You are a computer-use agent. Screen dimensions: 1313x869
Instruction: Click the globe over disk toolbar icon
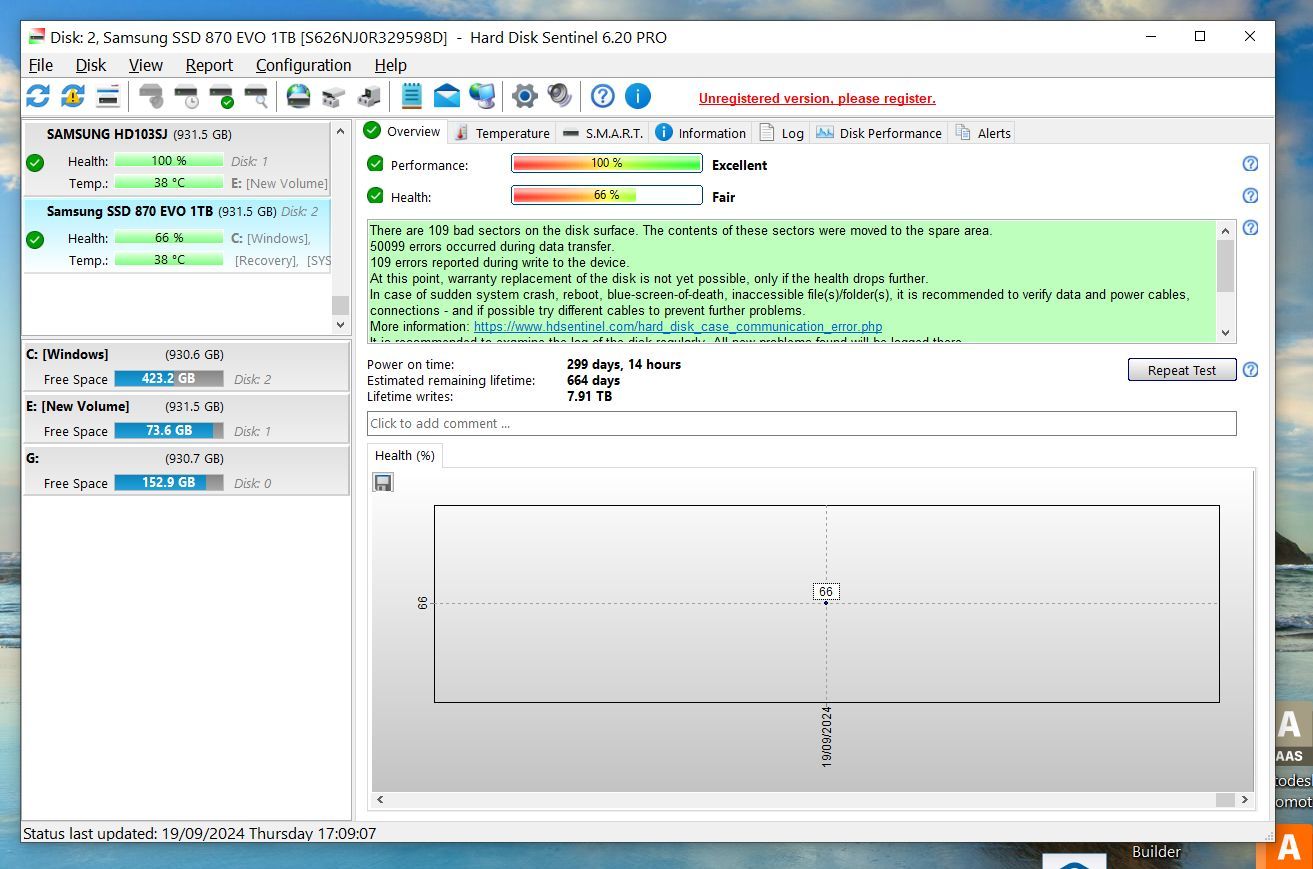pyautogui.click(x=298, y=96)
